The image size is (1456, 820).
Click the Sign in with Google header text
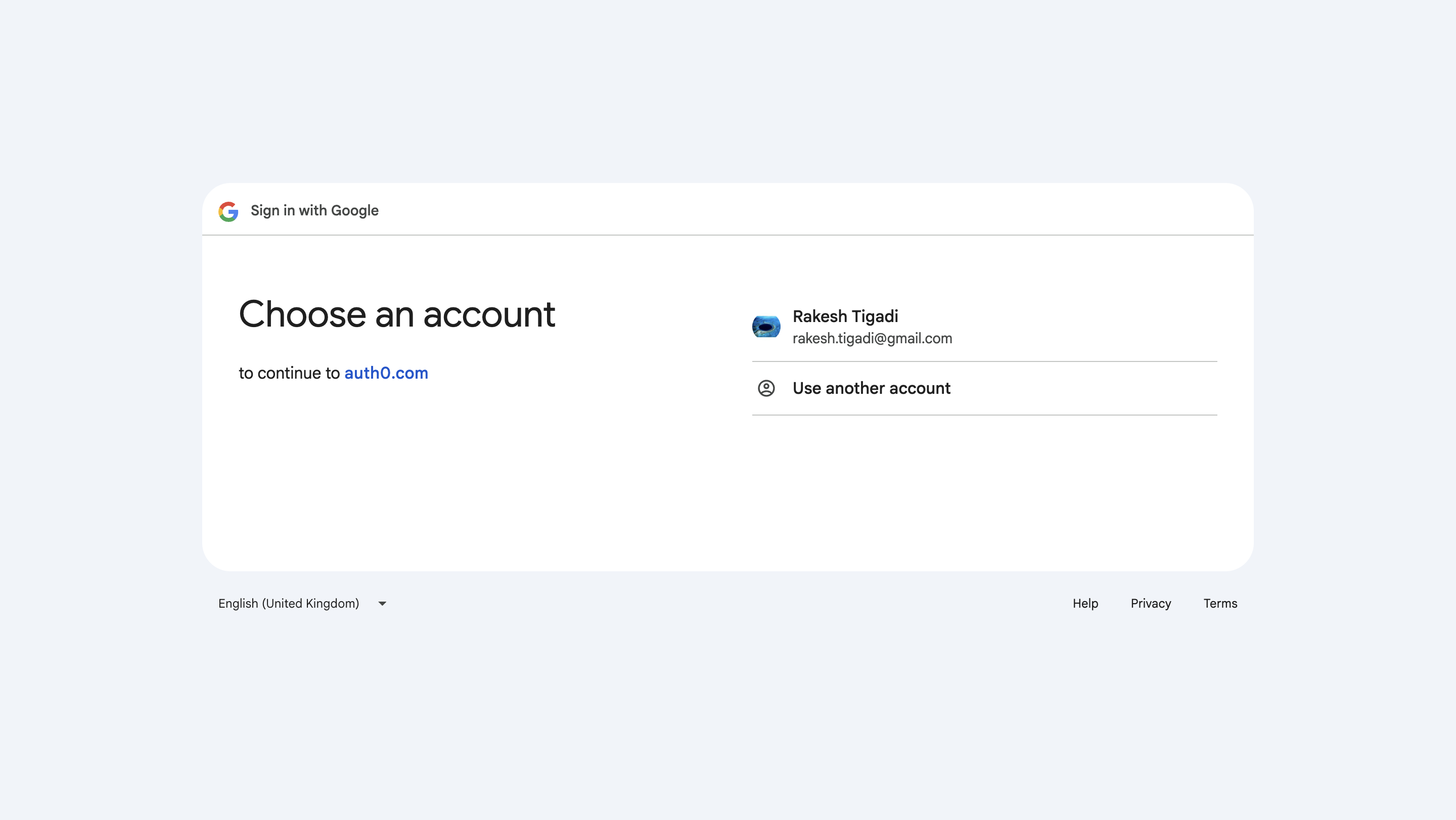(314, 211)
